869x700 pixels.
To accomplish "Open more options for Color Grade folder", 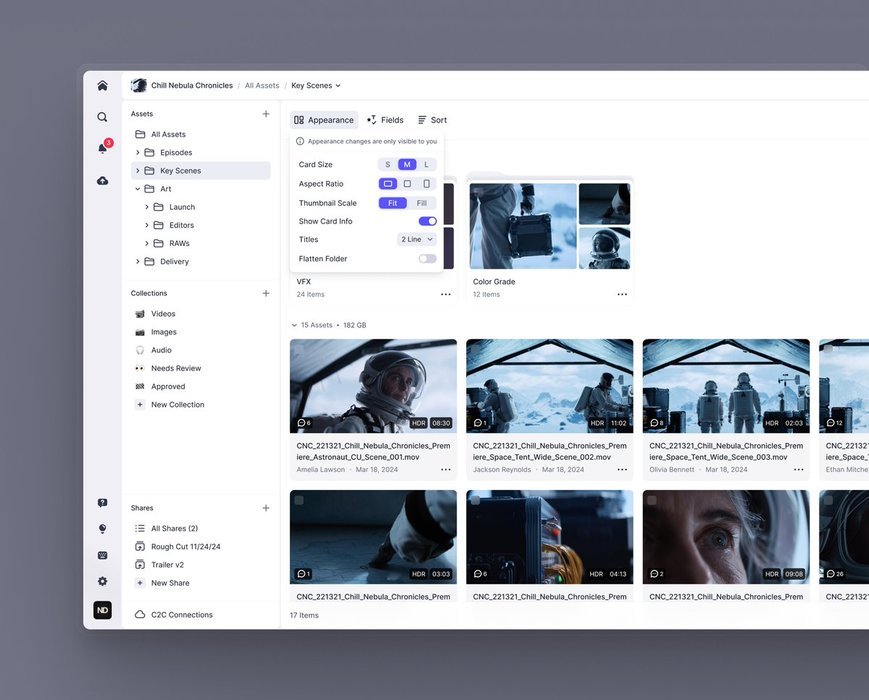I will [622, 294].
